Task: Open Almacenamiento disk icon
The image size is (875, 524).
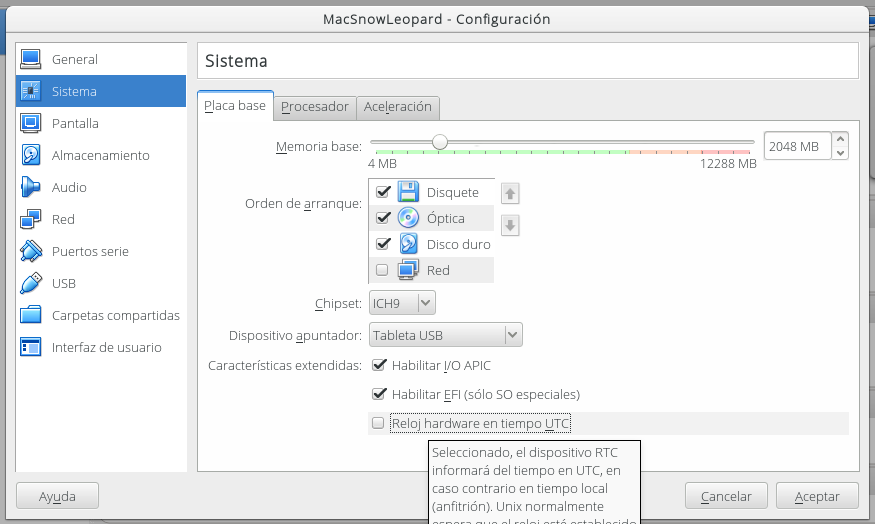Action: [31, 155]
